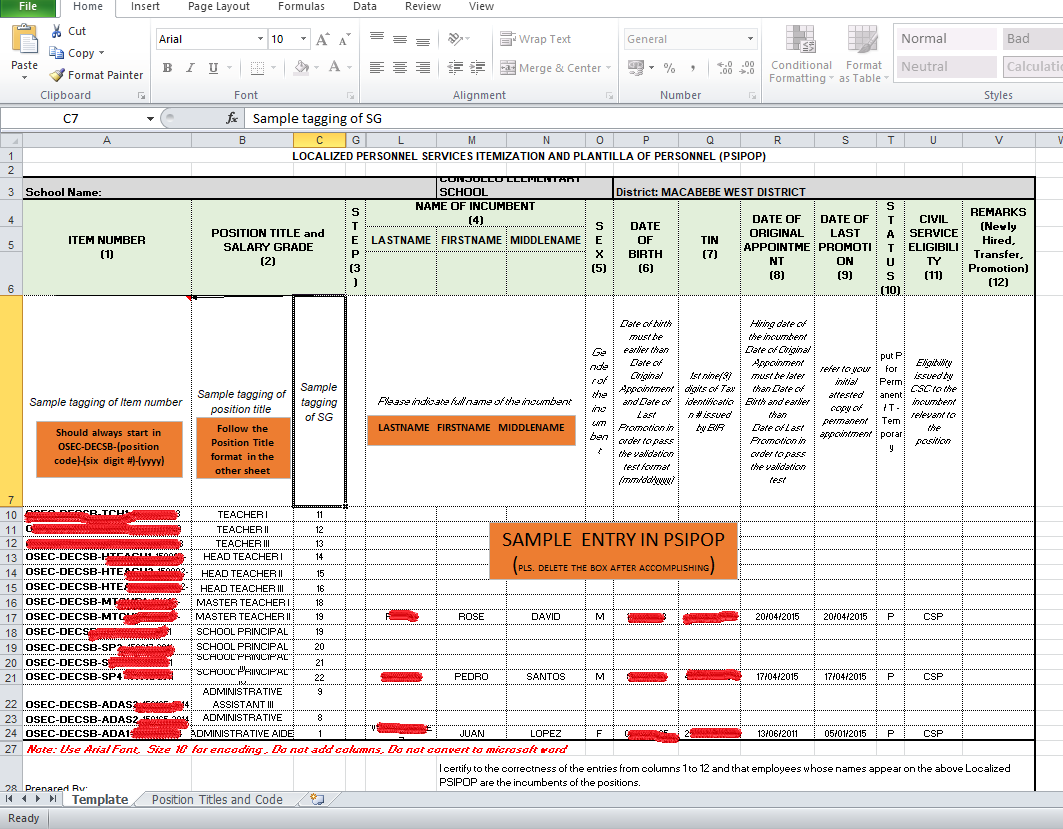Toggle Wrap Text
The width and height of the screenshot is (1063, 829).
[x=536, y=39]
